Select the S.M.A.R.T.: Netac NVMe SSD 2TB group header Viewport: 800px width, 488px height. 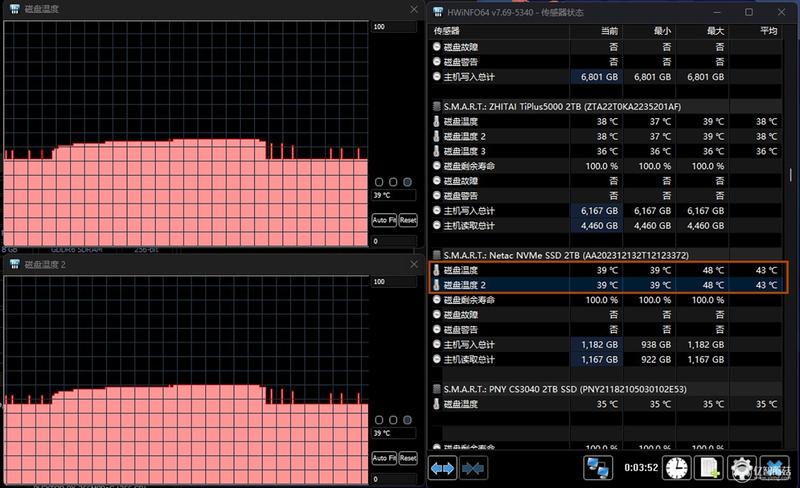coord(566,255)
